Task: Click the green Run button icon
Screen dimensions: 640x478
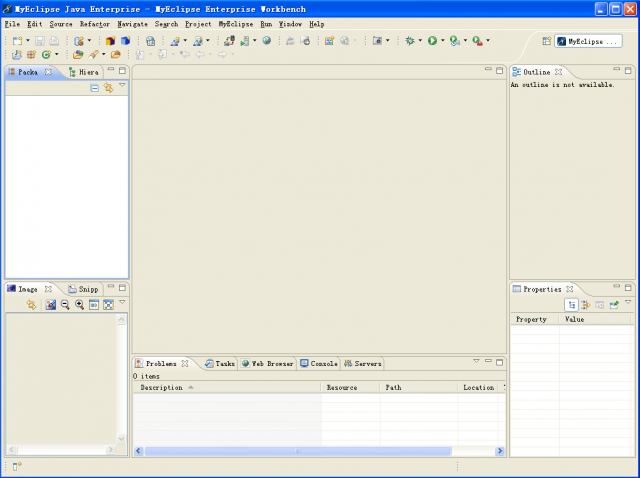Action: click(432, 41)
